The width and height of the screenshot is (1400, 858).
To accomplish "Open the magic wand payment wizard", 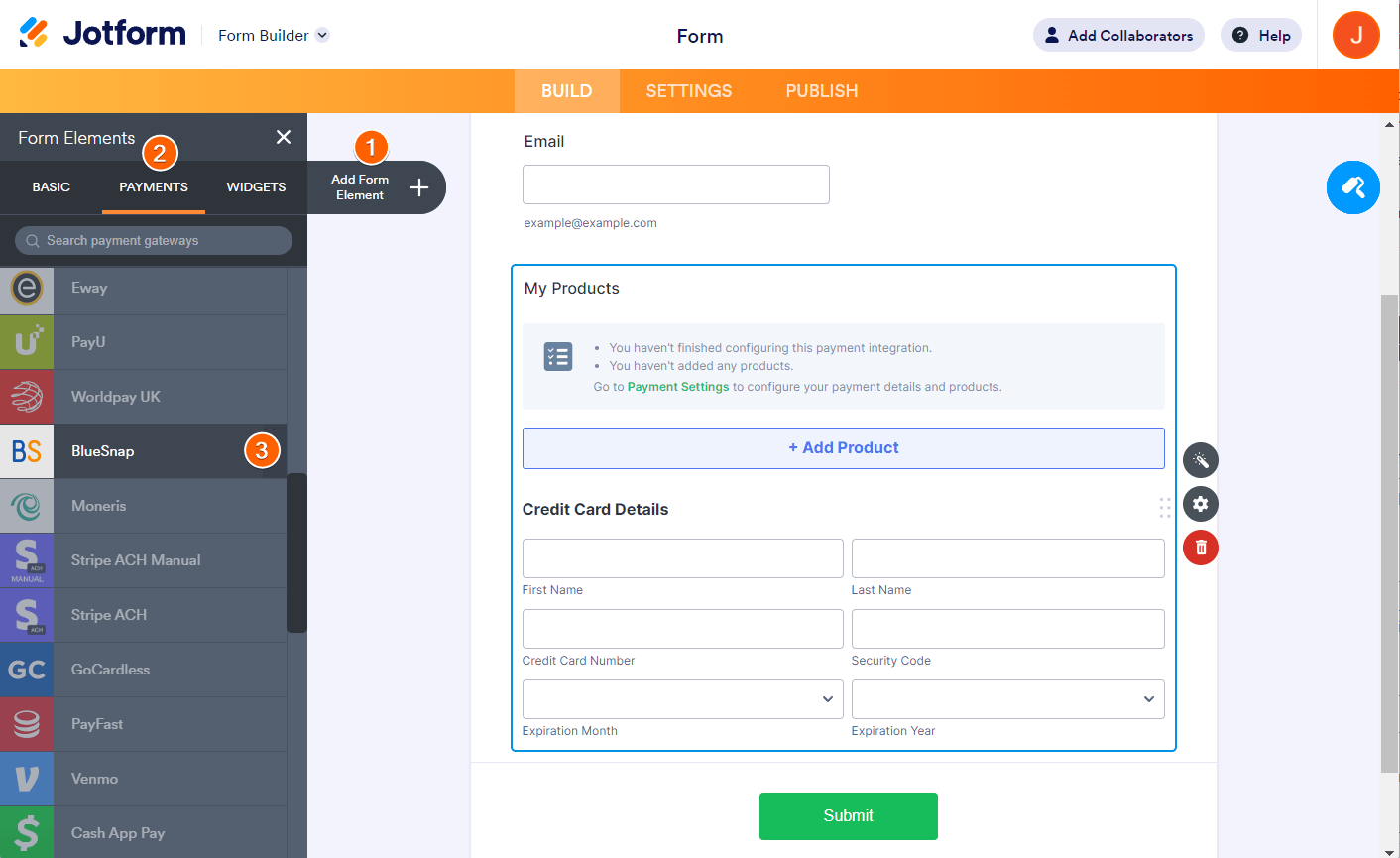I will 1200,460.
